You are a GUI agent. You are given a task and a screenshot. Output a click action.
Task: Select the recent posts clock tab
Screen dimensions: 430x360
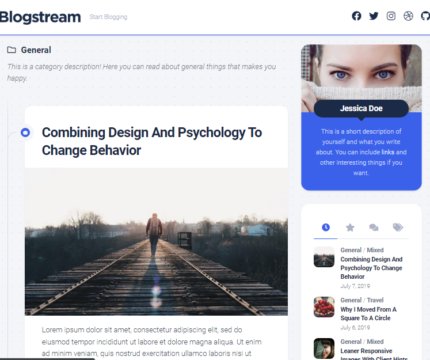click(x=326, y=227)
